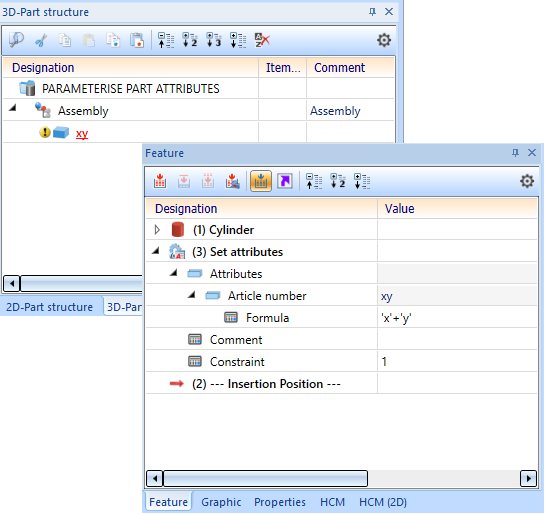Open the 2D-Part structure tab
Viewport: 546px width, 515px height.
point(49,307)
